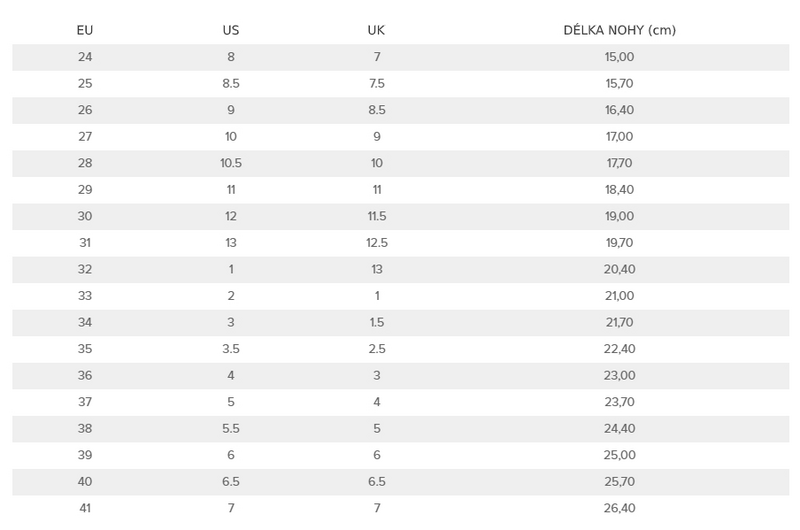The height and width of the screenshot is (530, 800).
Task: Click foot length 26,40 cell
Action: (619, 508)
